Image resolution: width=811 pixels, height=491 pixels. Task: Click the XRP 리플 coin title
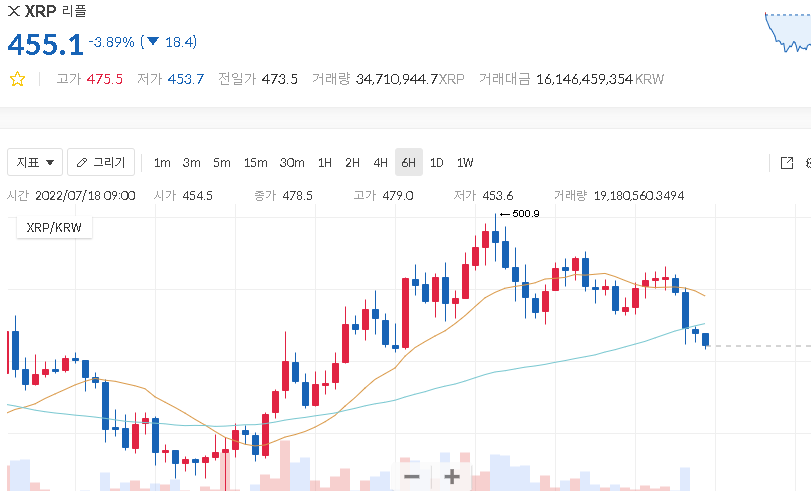[x=55, y=11]
